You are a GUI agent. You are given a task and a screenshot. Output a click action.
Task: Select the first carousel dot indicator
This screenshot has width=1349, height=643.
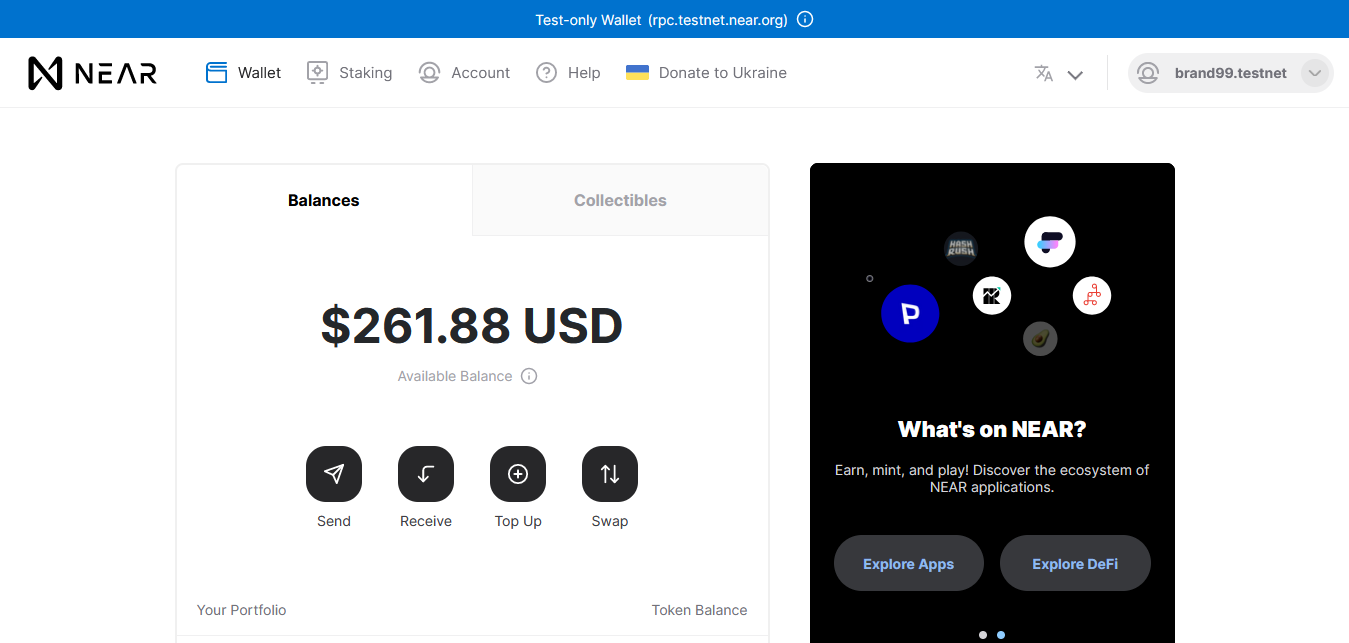(983, 634)
